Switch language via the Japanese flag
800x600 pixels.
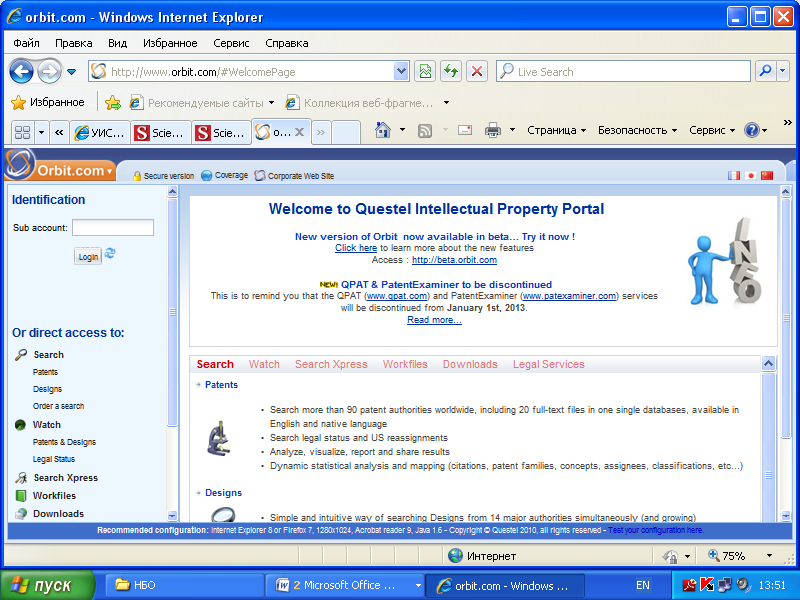pyautogui.click(x=751, y=176)
